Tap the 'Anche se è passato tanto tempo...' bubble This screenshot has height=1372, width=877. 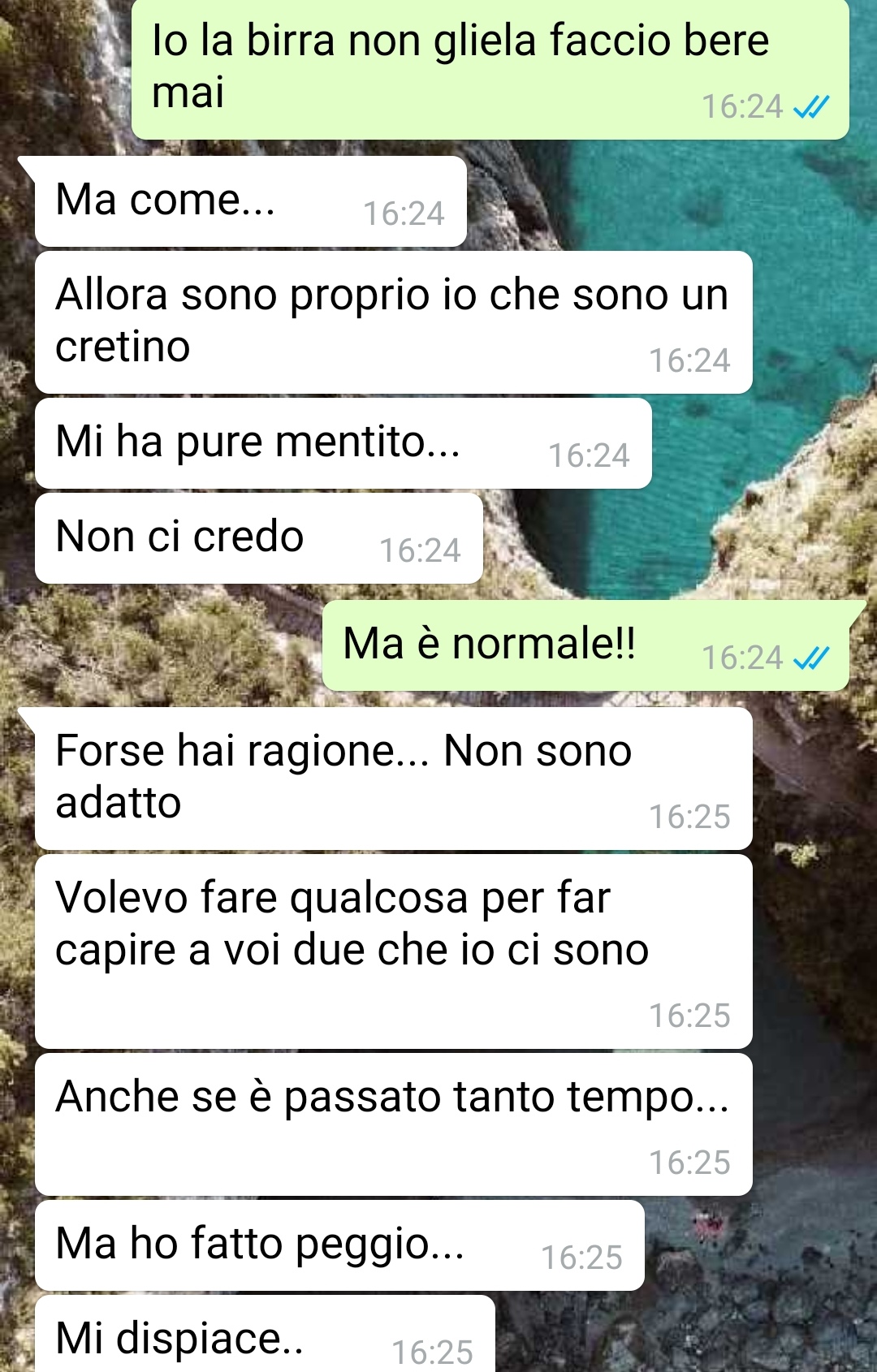click(x=394, y=1124)
